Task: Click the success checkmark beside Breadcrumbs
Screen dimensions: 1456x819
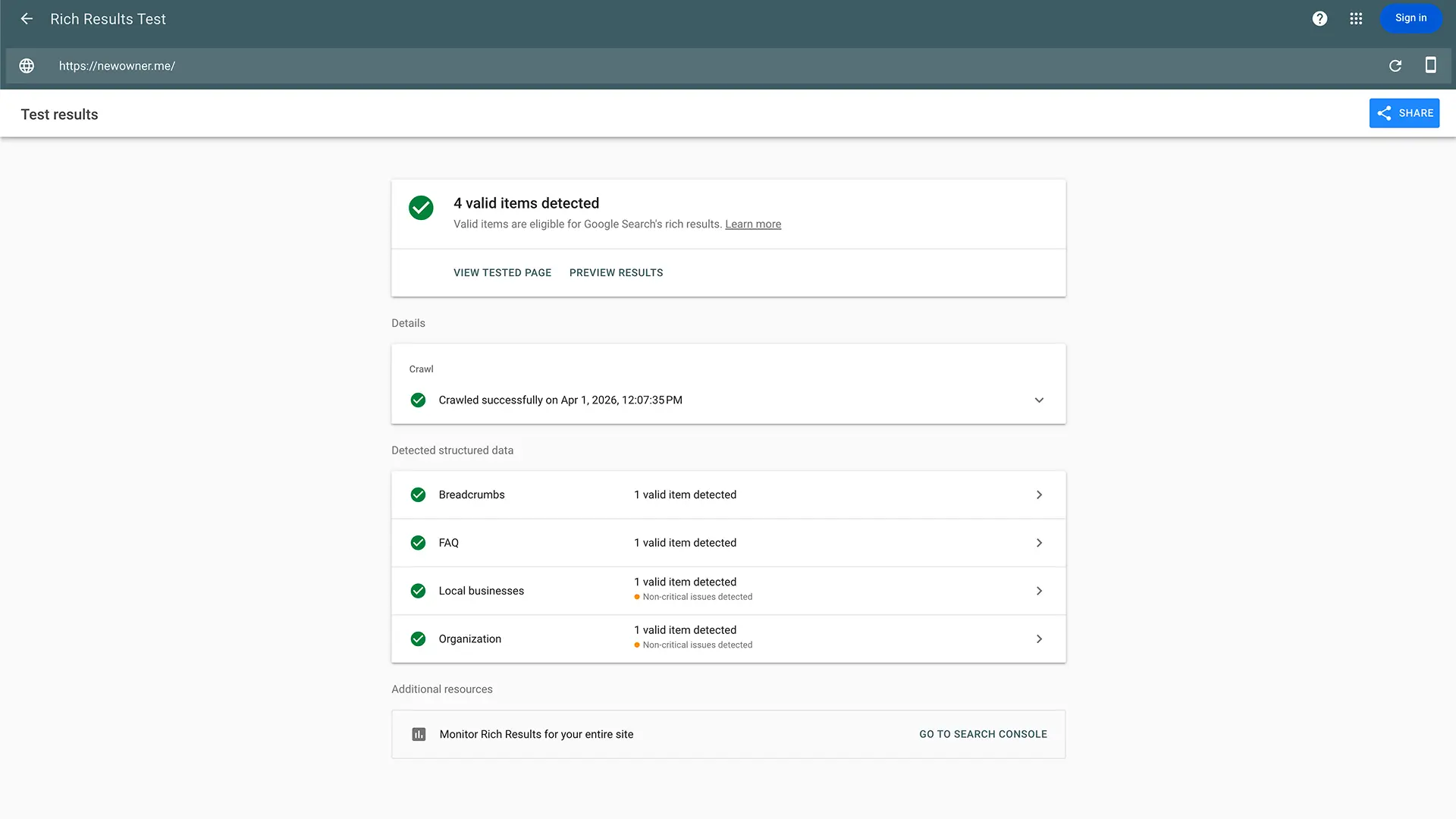Action: [x=418, y=494]
